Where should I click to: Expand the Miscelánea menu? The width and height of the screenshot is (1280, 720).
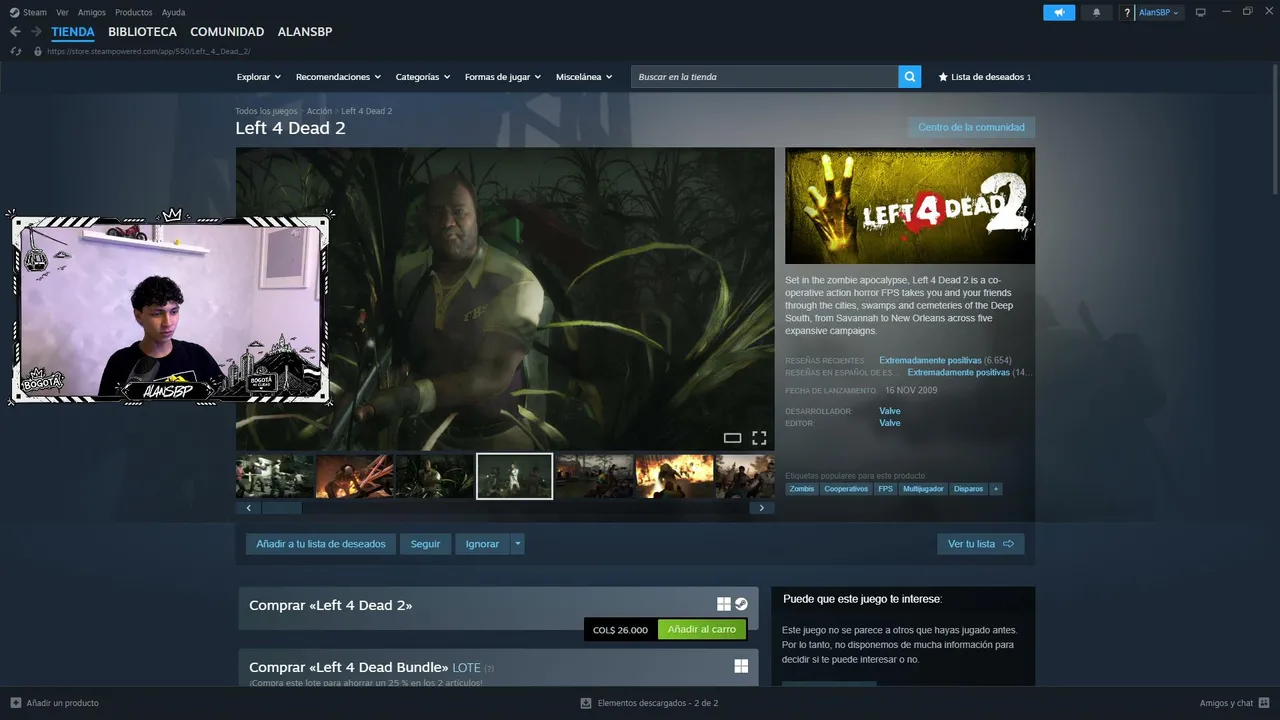click(584, 77)
